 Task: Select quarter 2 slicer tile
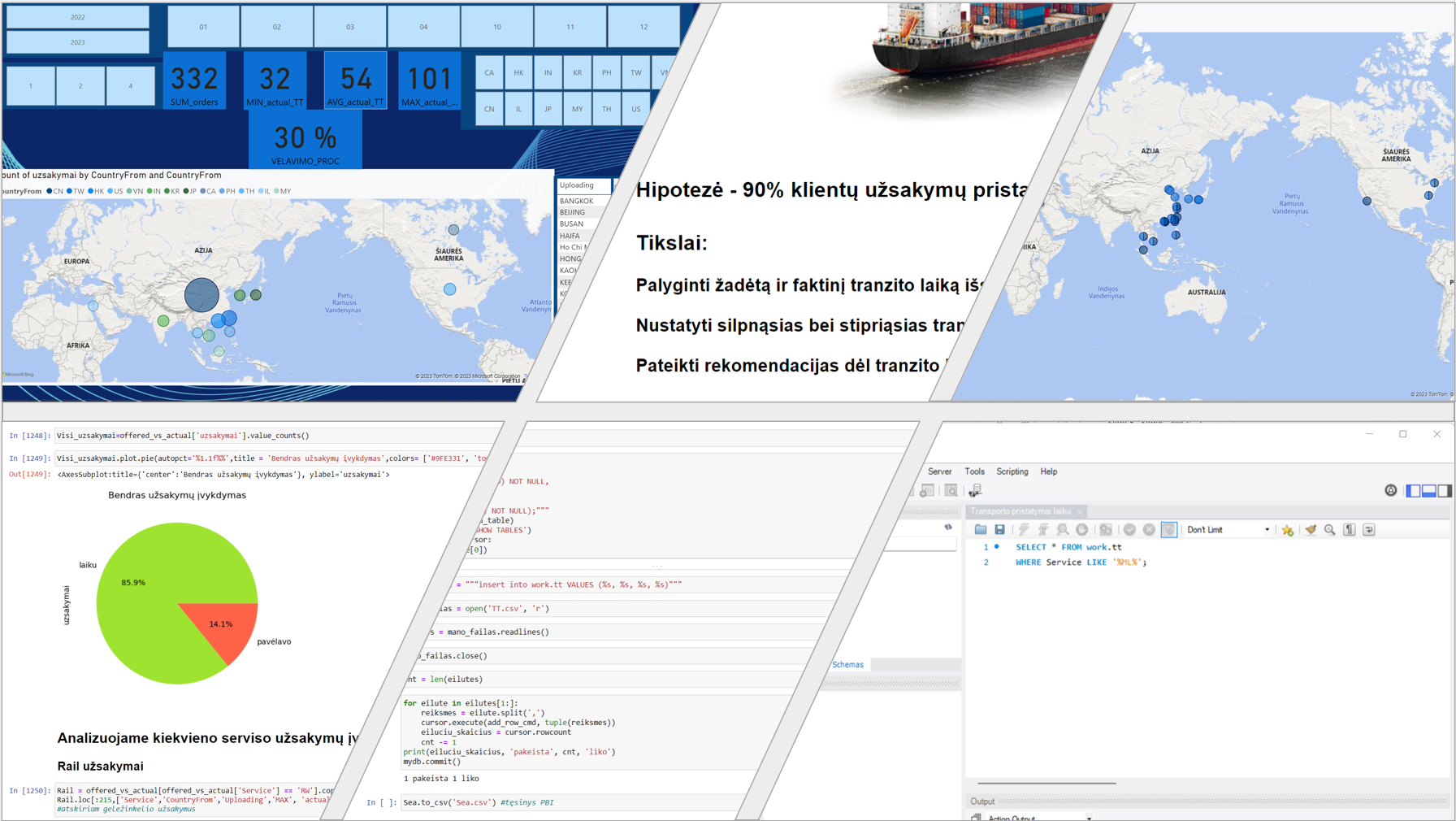[80, 85]
